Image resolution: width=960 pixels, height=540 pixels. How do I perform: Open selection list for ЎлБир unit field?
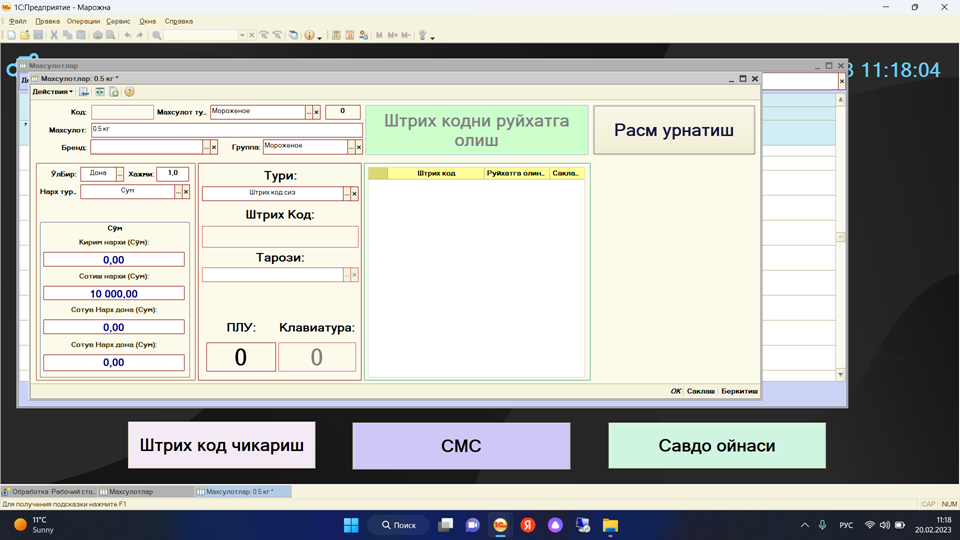pos(120,174)
